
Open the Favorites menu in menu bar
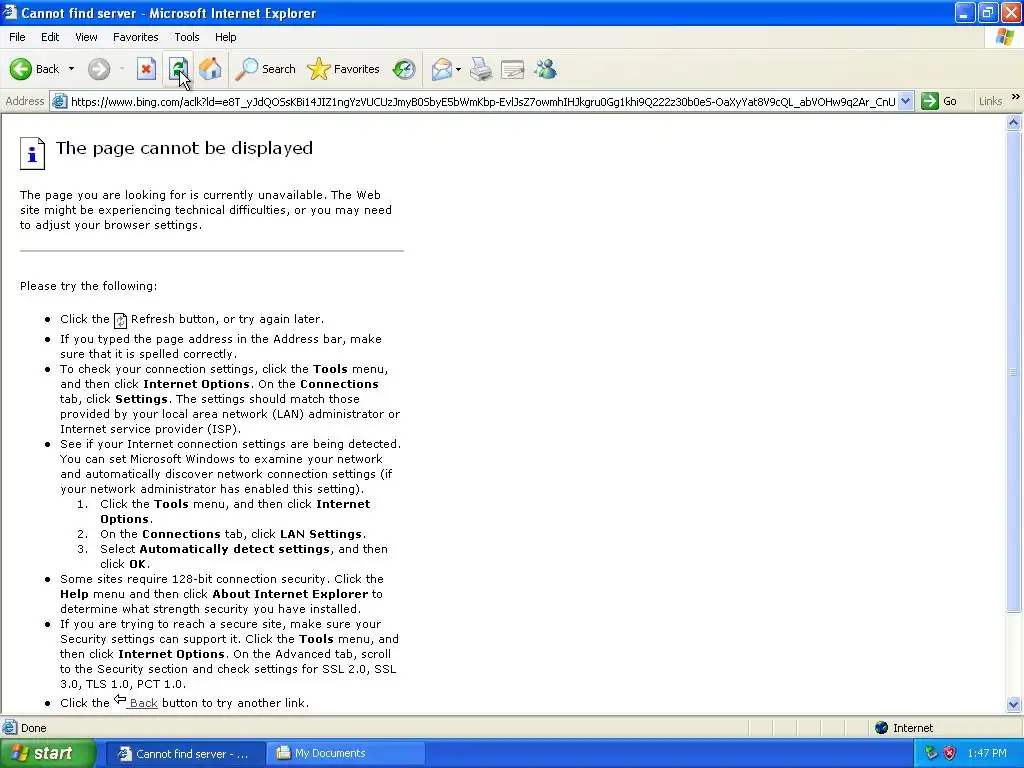coord(135,37)
